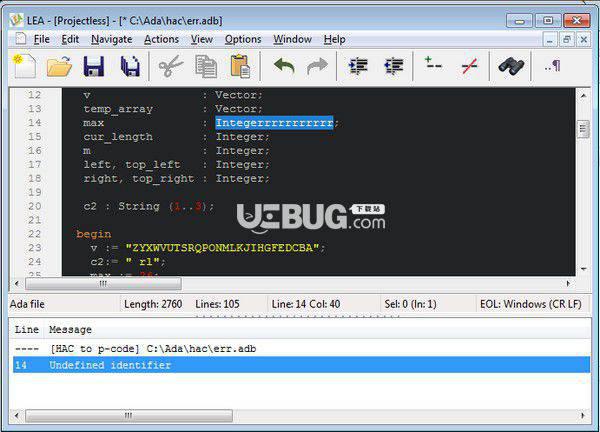Image resolution: width=600 pixels, height=432 pixels.
Task: Restore the inner document window
Action: click(567, 39)
